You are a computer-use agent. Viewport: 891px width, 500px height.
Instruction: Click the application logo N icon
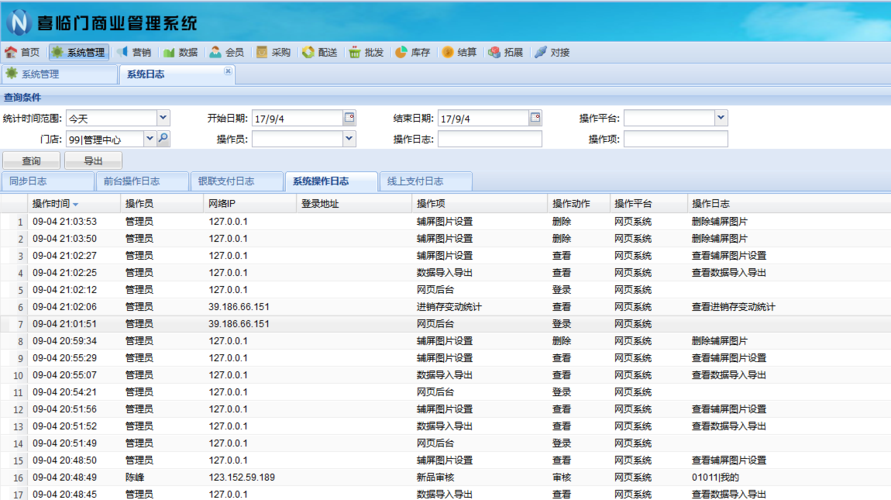18,22
